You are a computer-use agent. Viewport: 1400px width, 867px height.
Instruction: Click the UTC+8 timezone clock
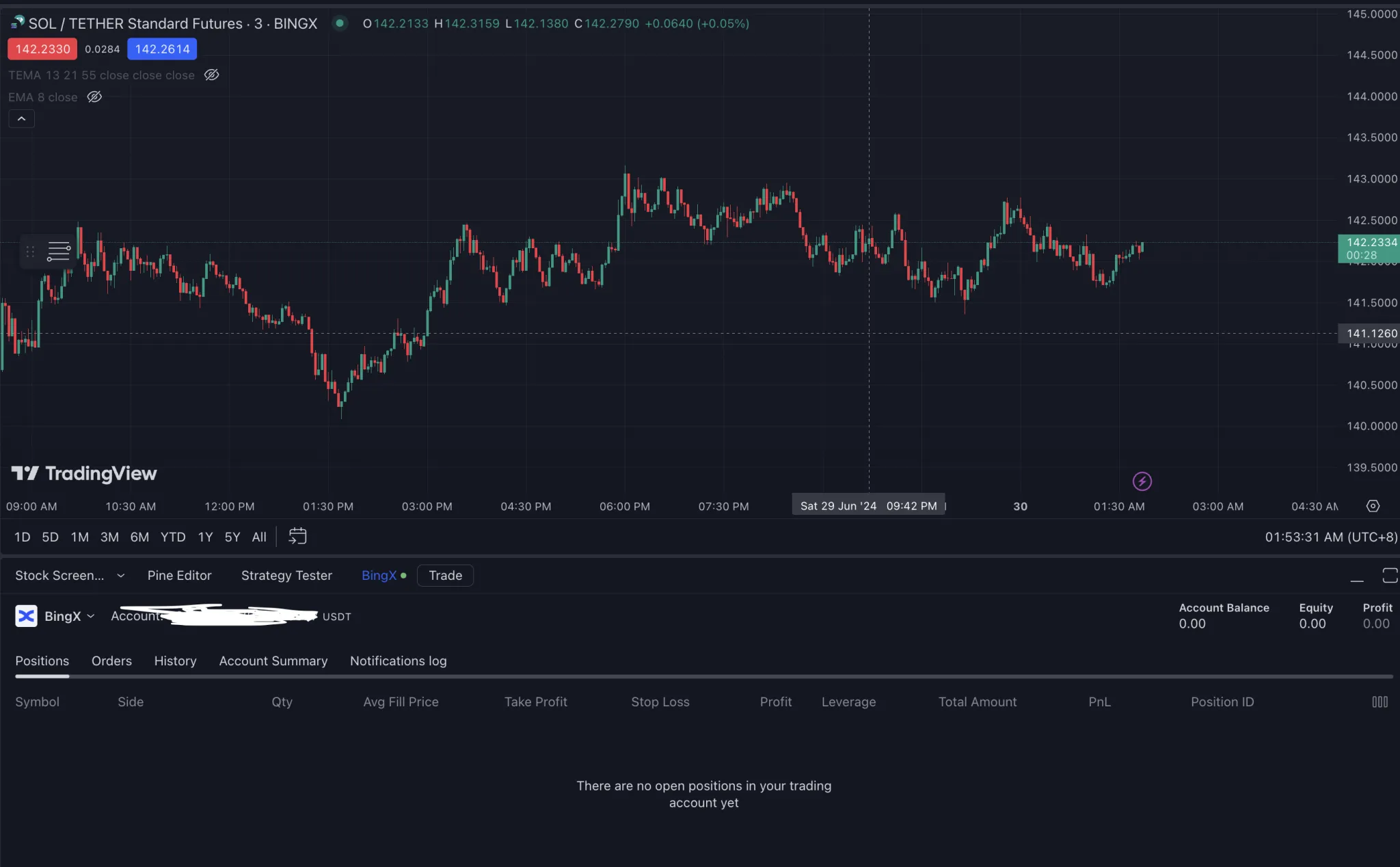(x=1330, y=537)
